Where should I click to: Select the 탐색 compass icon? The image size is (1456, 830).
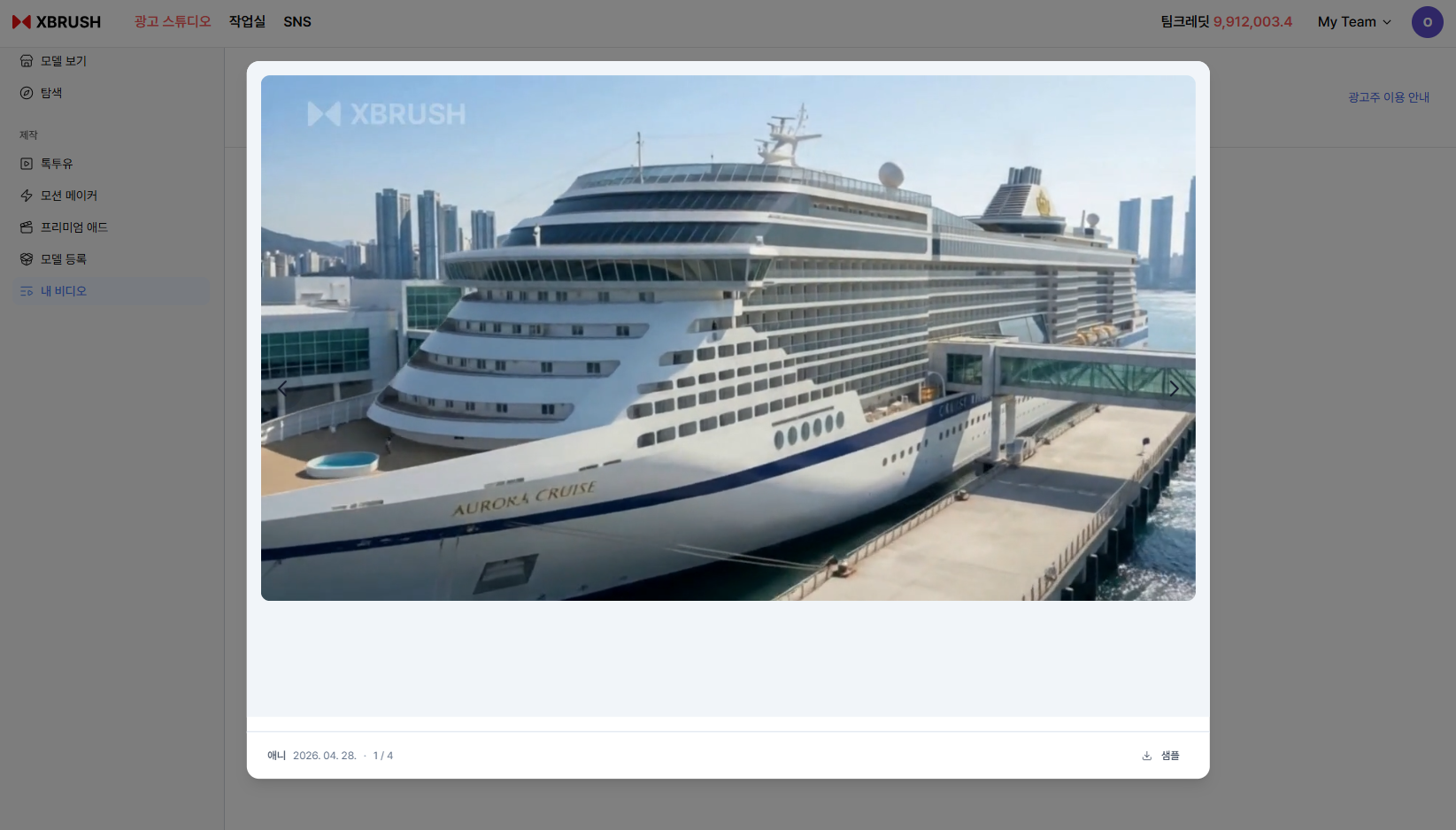coord(27,93)
